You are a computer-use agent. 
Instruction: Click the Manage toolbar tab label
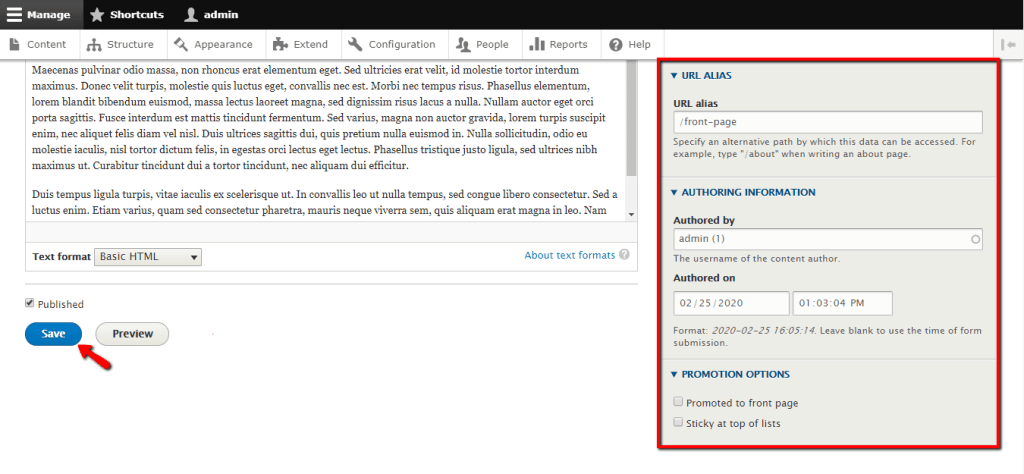click(48, 14)
